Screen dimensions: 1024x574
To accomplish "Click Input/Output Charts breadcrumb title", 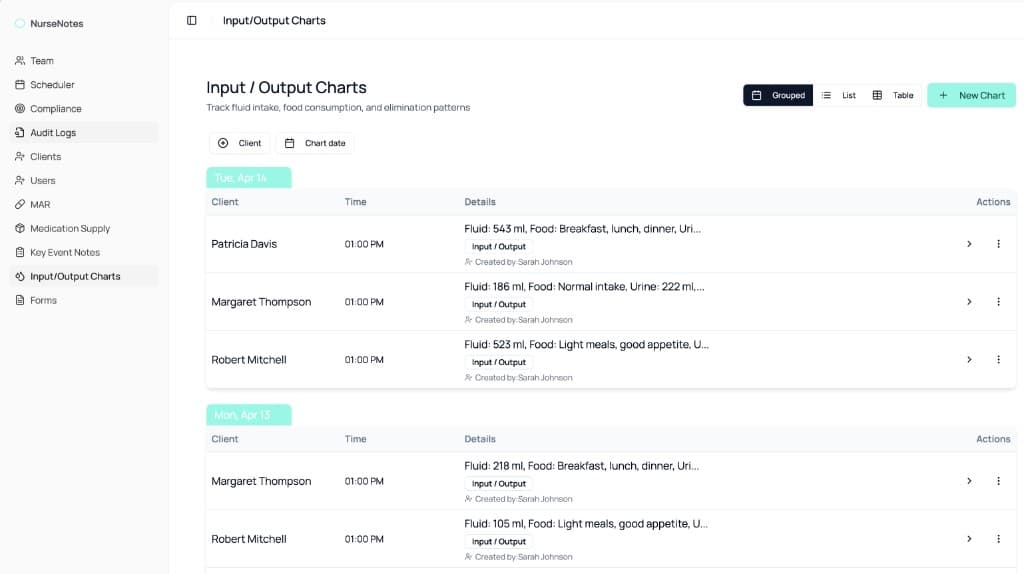I will [274, 20].
